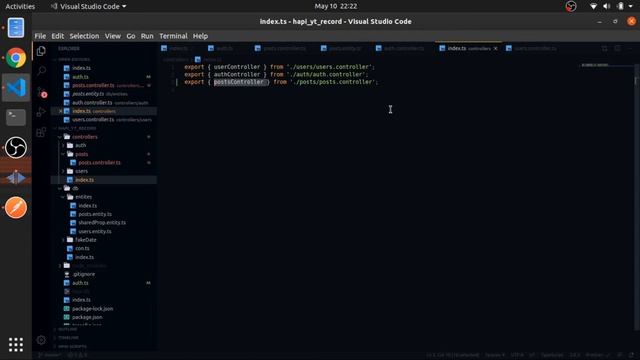640x360 pixels.
Task: Open posts.controller.ts in Open Editors
Action: click(x=93, y=85)
